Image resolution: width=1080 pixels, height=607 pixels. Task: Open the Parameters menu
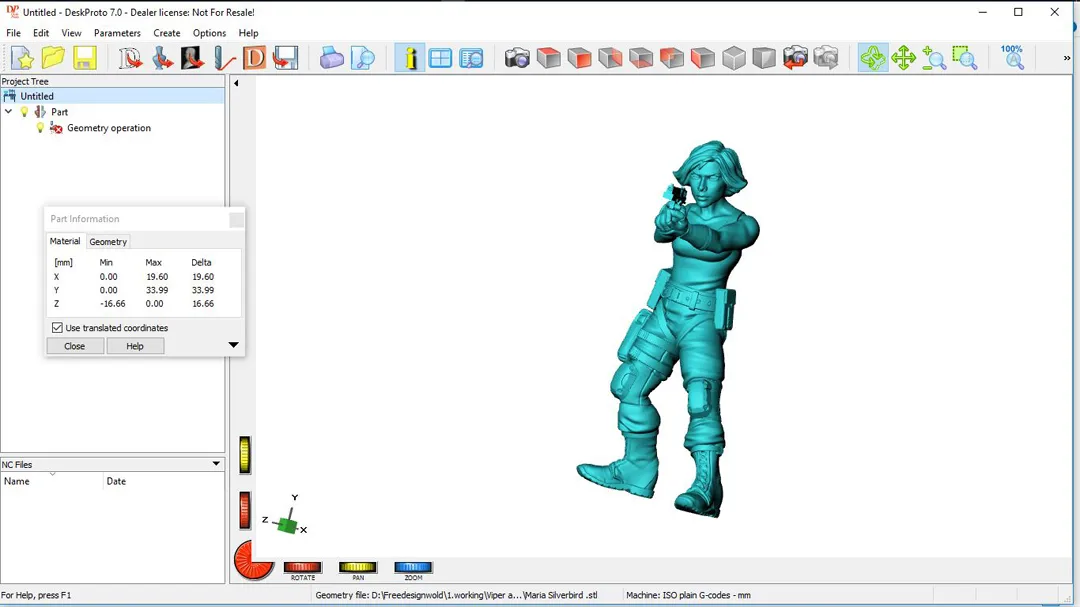pos(117,33)
